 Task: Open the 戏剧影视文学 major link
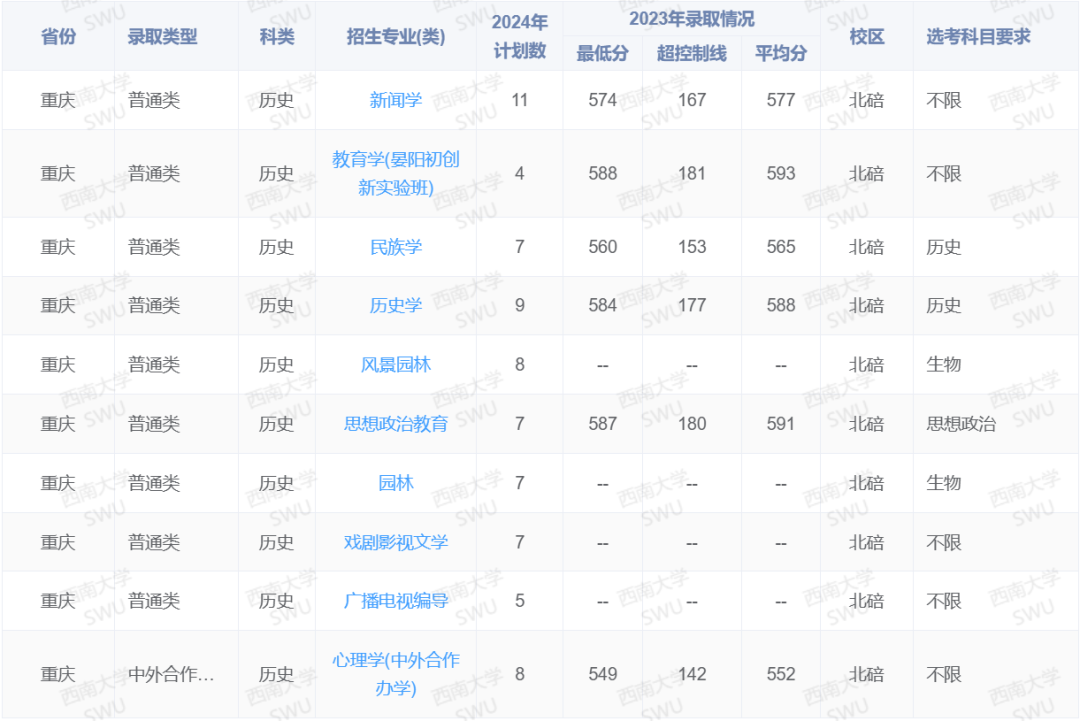point(397,541)
